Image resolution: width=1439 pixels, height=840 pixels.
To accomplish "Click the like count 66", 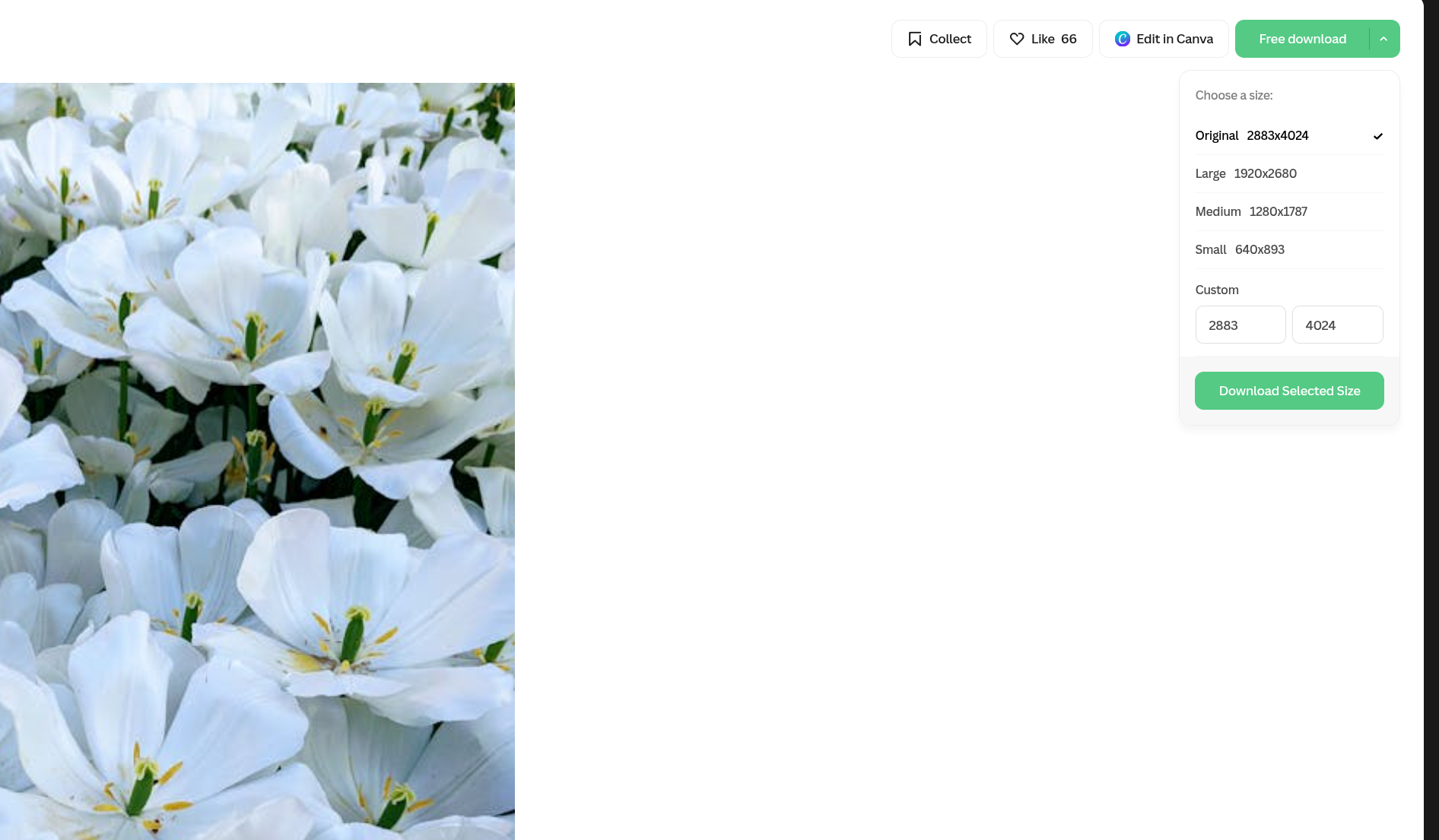I will point(1069,39).
